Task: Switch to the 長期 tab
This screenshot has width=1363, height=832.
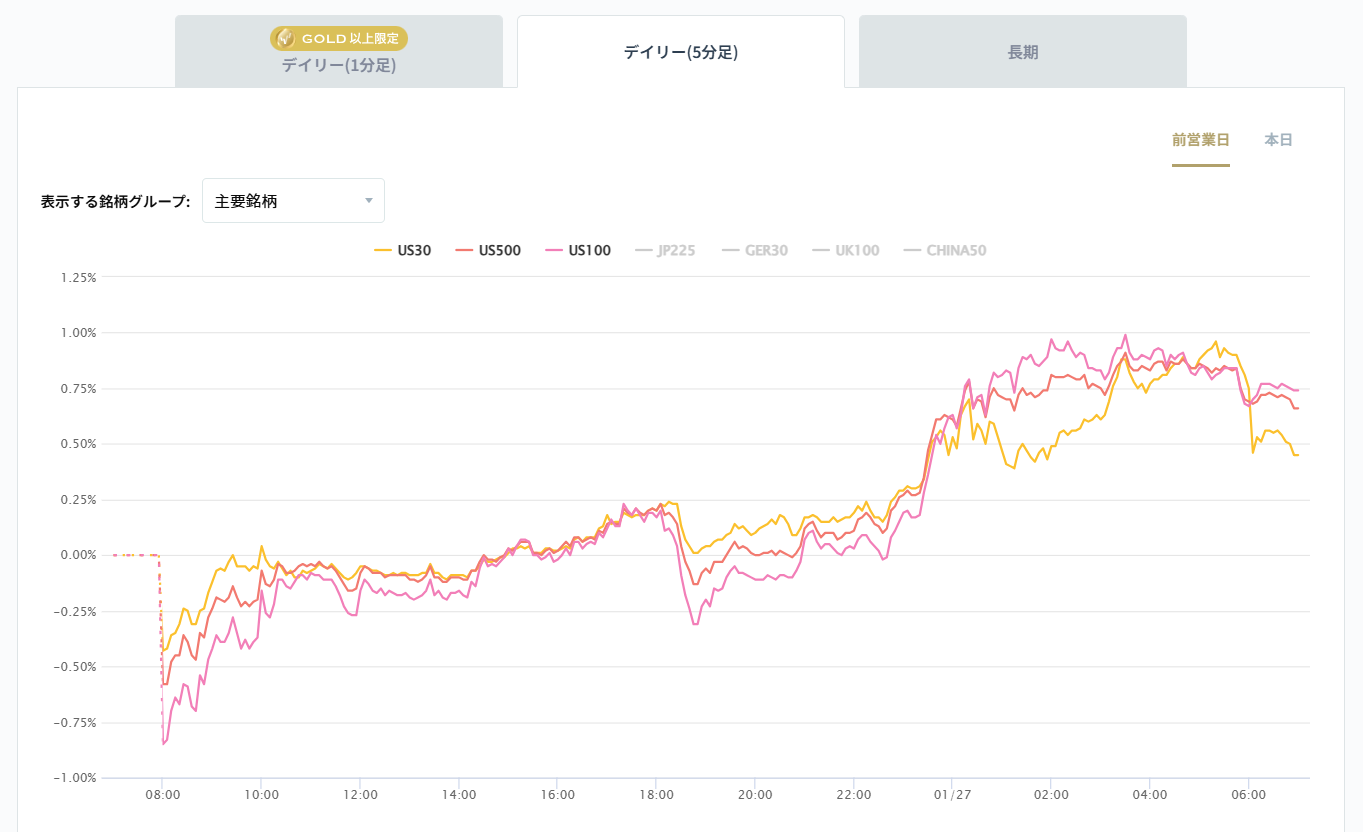Action: (1022, 53)
